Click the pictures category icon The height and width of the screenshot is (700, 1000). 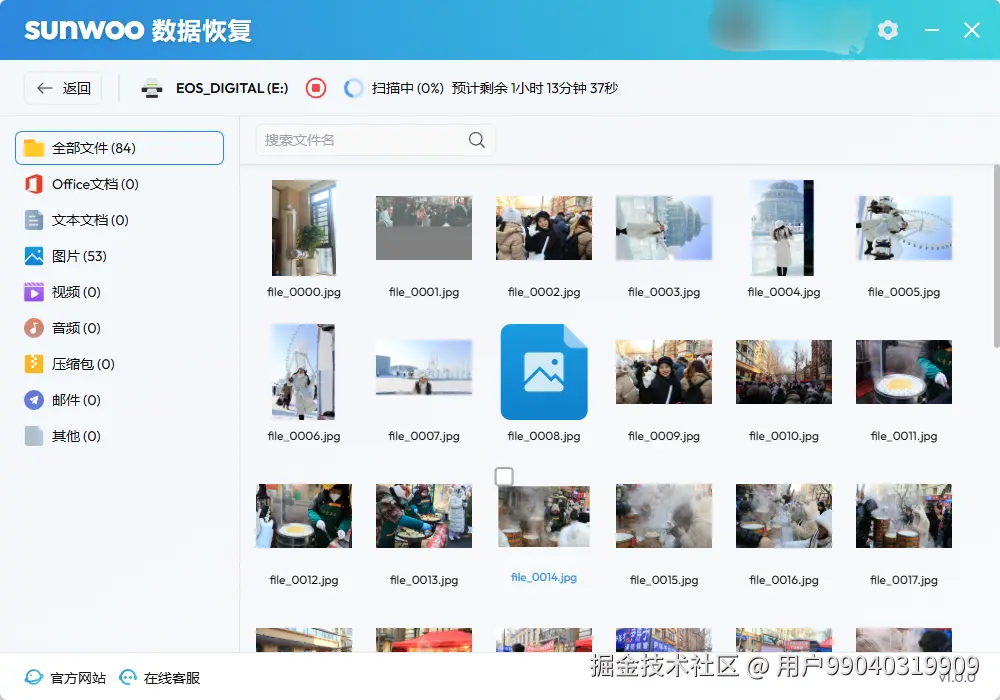[x=34, y=256]
